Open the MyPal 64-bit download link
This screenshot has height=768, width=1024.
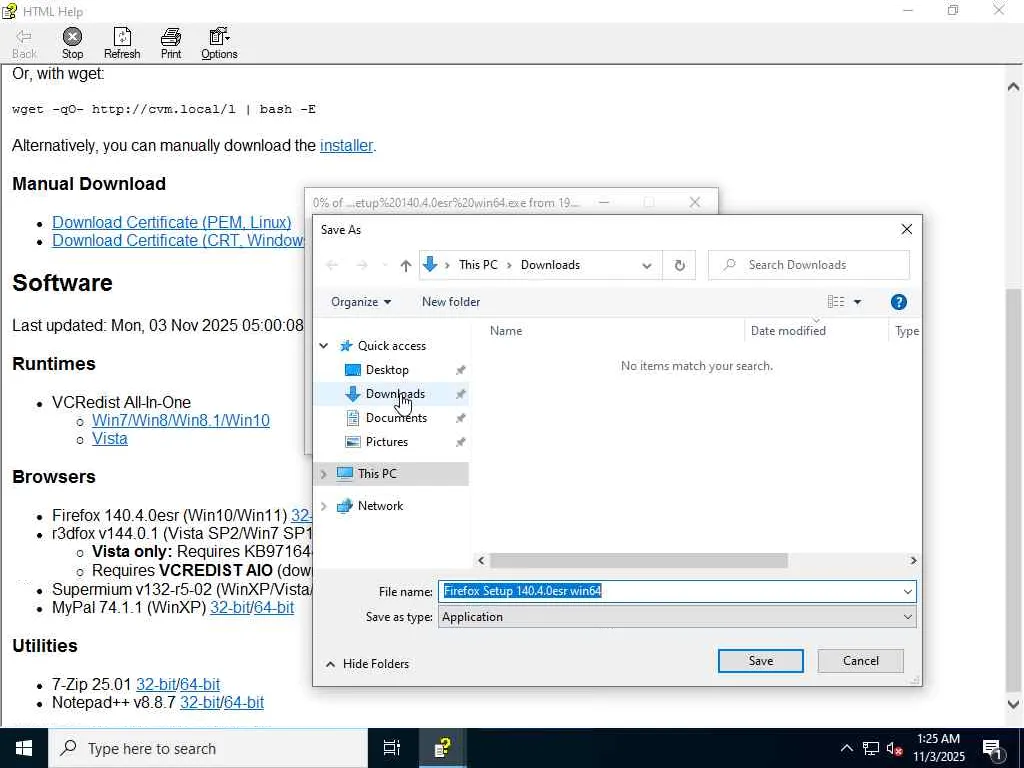click(x=274, y=607)
